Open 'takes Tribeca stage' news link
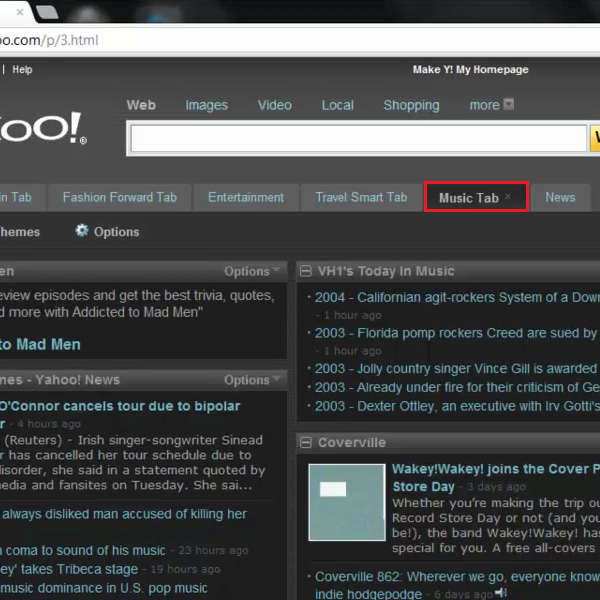Screen dimensions: 600x600 coord(69,569)
